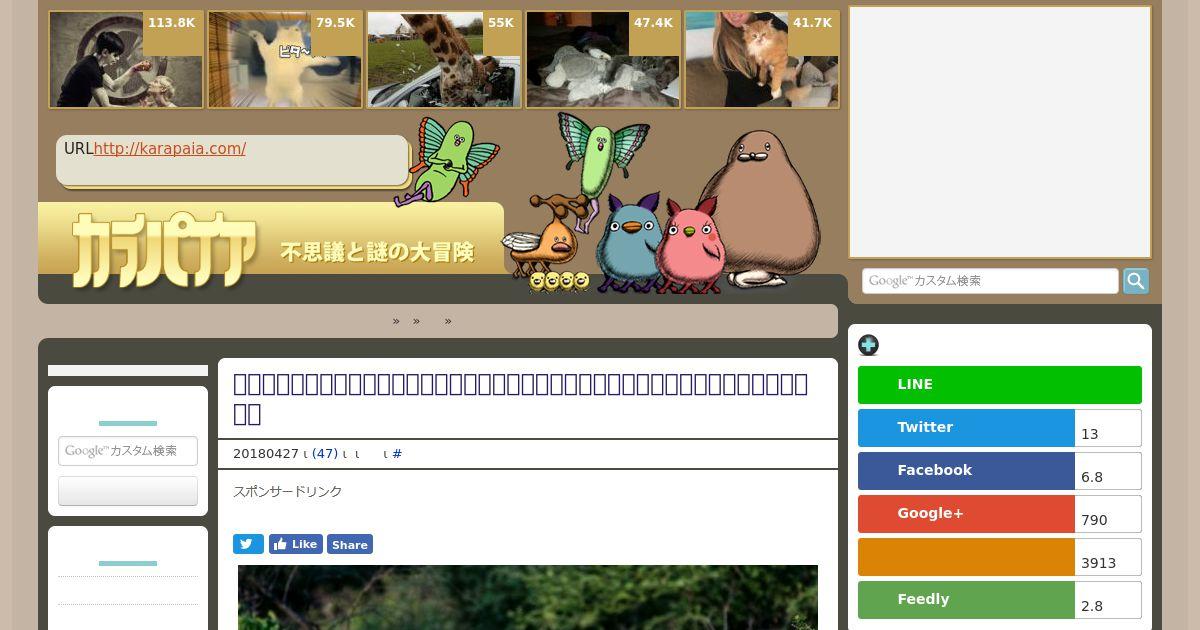Open the dancing cat thumbnail 79.5K
Screen dimensions: 1200x630
285,59
